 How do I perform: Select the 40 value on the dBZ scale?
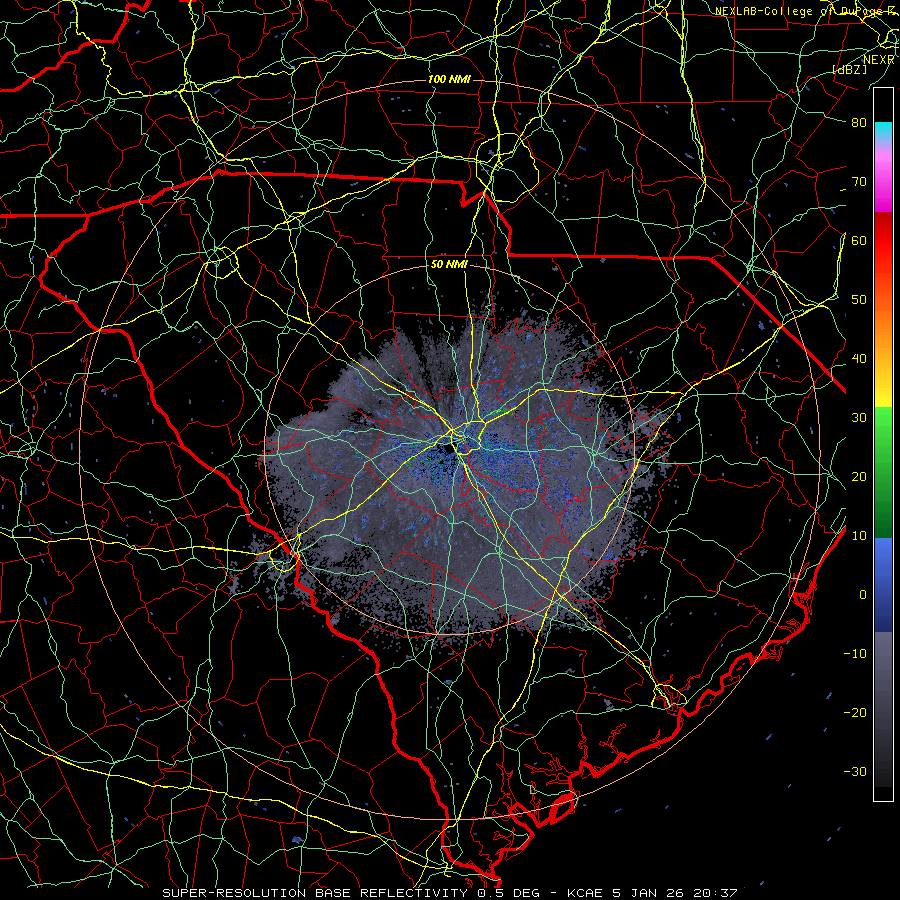859,359
